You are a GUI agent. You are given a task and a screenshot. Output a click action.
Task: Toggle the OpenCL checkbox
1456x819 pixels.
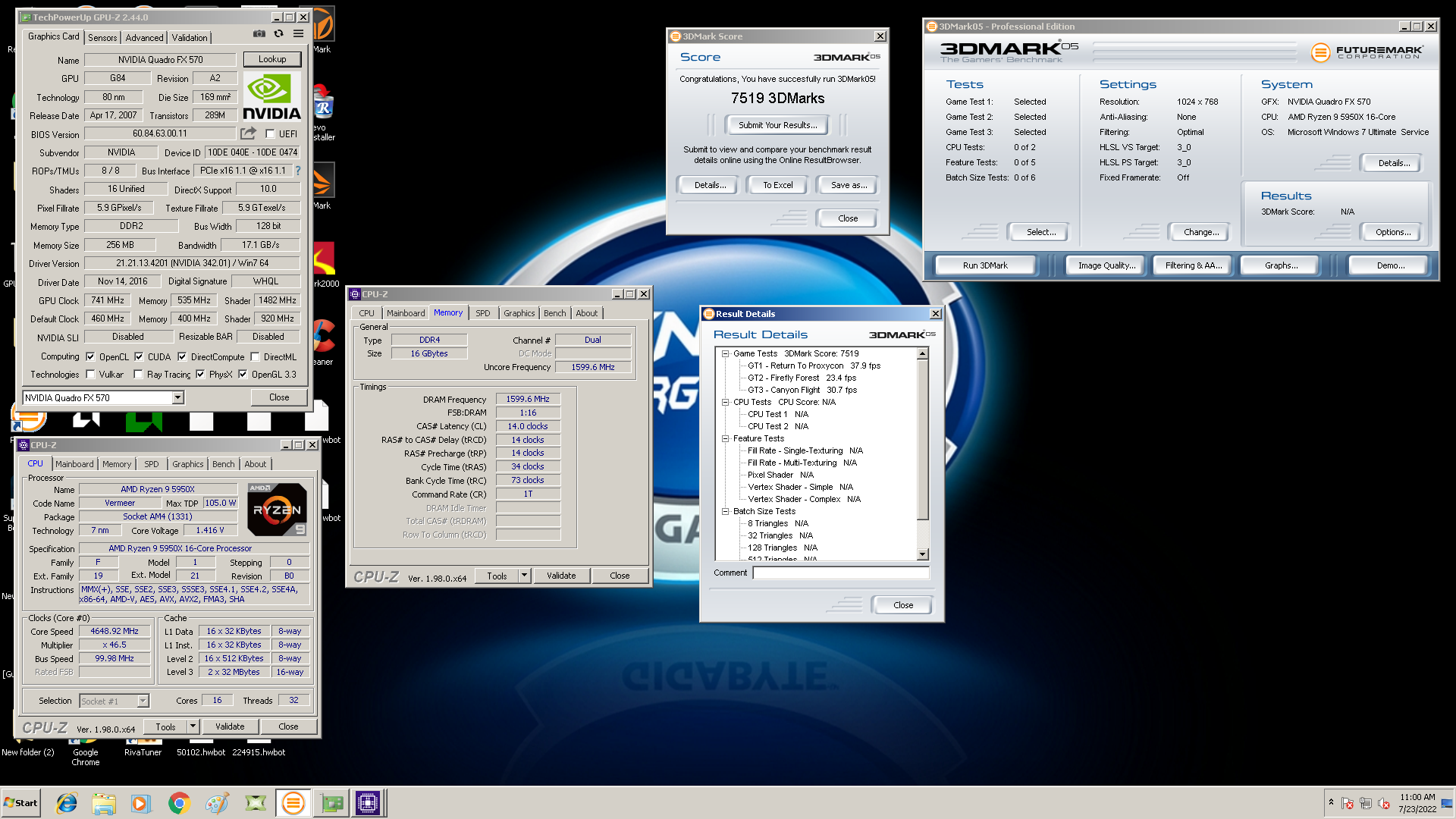90,356
